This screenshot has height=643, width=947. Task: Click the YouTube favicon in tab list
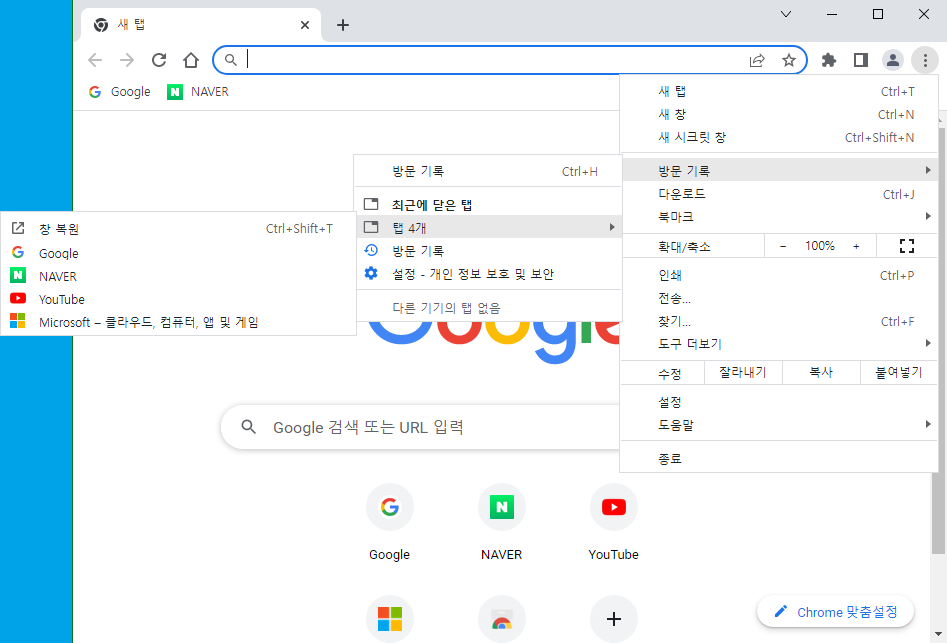pyautogui.click(x=18, y=298)
